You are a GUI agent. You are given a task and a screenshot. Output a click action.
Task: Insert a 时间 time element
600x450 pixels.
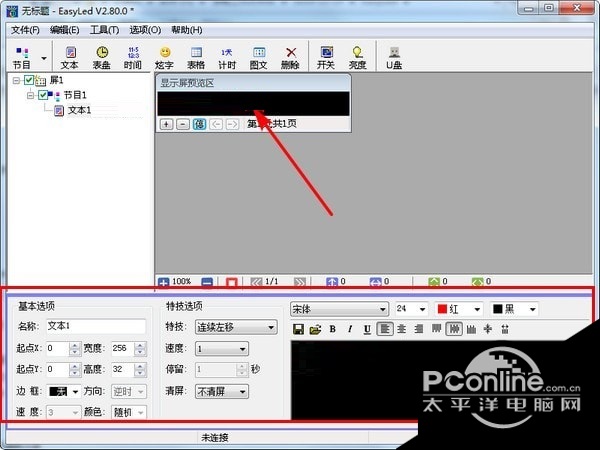click(x=133, y=58)
